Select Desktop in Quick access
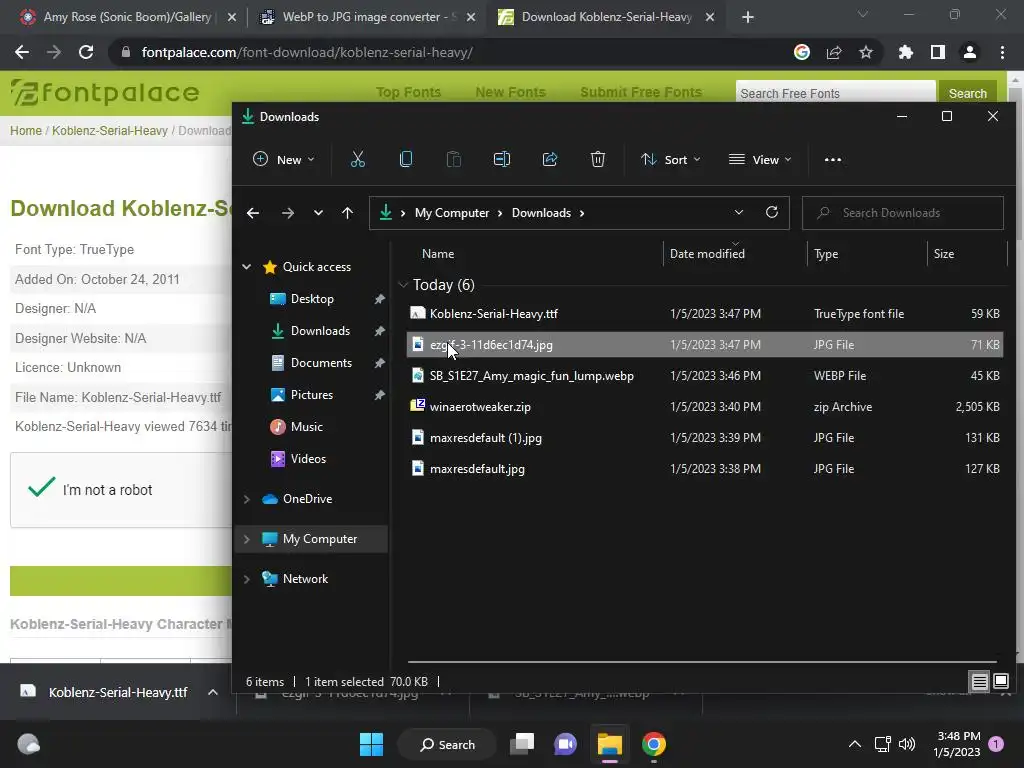 [312, 298]
